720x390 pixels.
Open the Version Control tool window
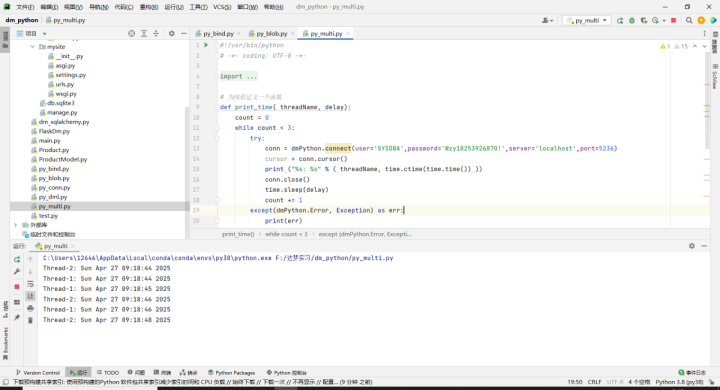38,373
